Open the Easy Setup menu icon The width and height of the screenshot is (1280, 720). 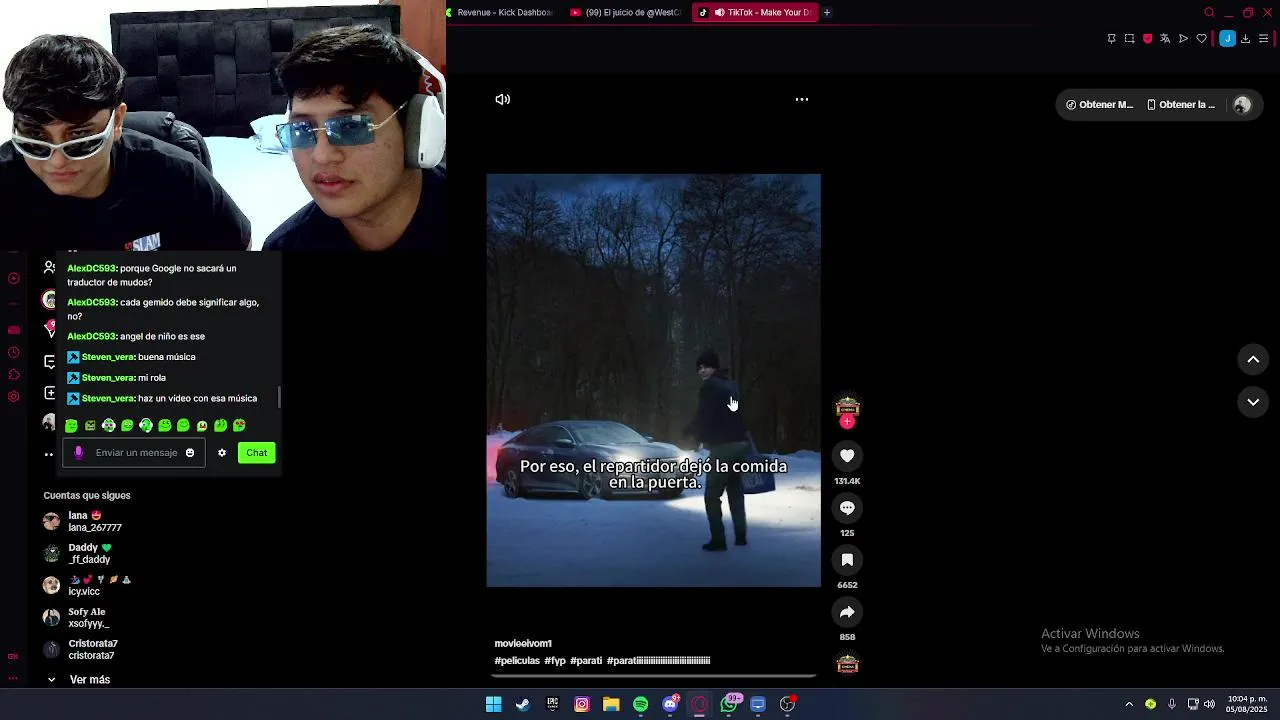point(1263,38)
